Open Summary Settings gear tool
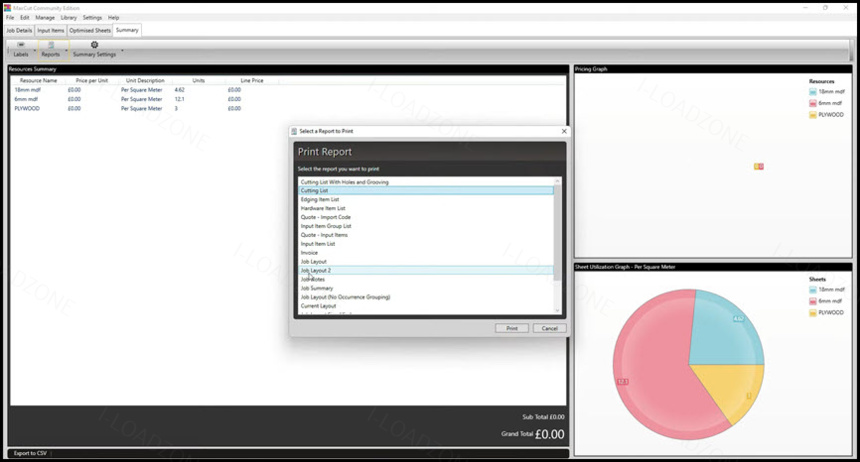 pos(94,49)
